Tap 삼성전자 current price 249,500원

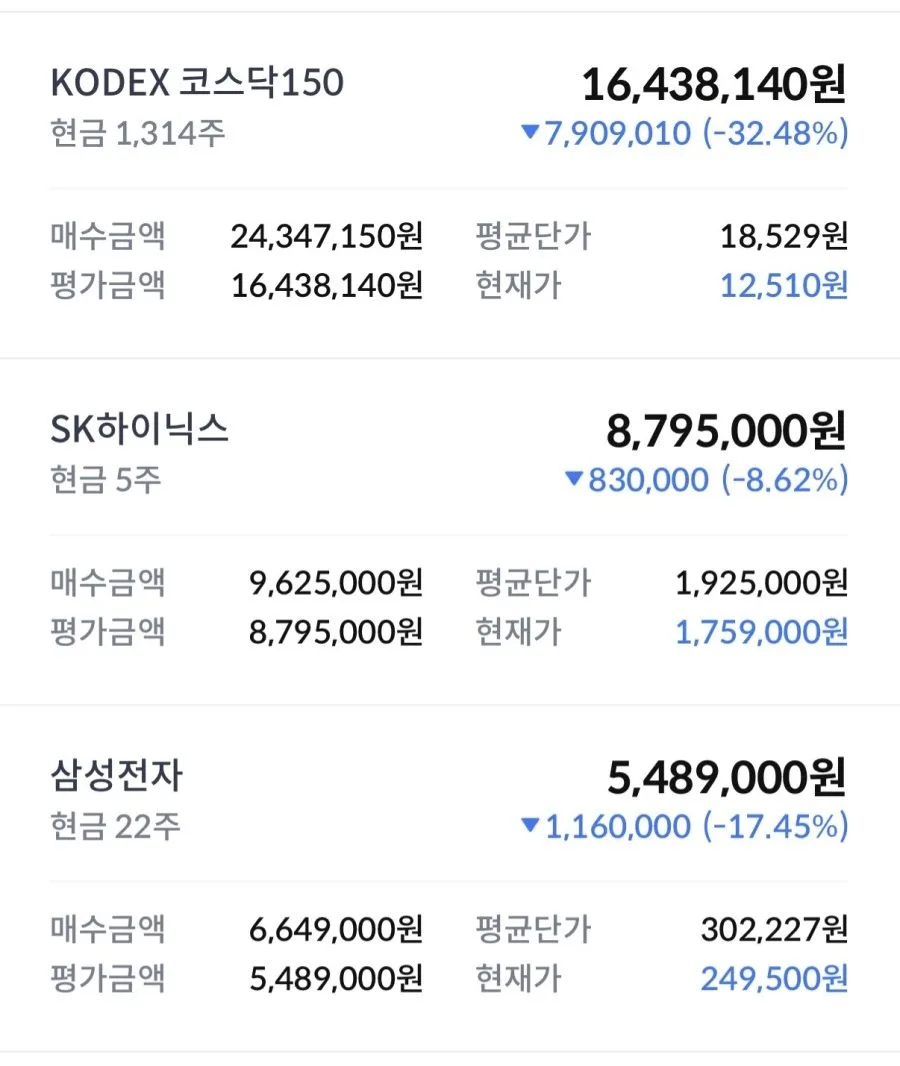tap(774, 979)
